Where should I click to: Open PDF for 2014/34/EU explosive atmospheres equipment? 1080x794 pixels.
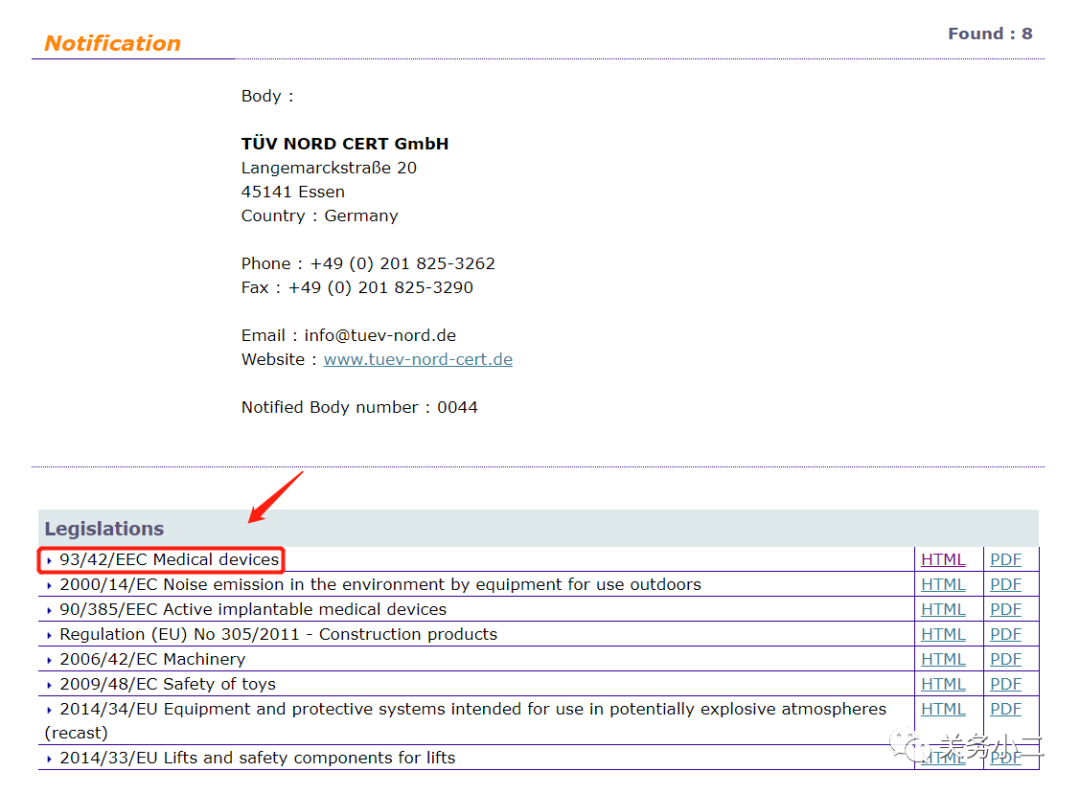(x=1006, y=709)
